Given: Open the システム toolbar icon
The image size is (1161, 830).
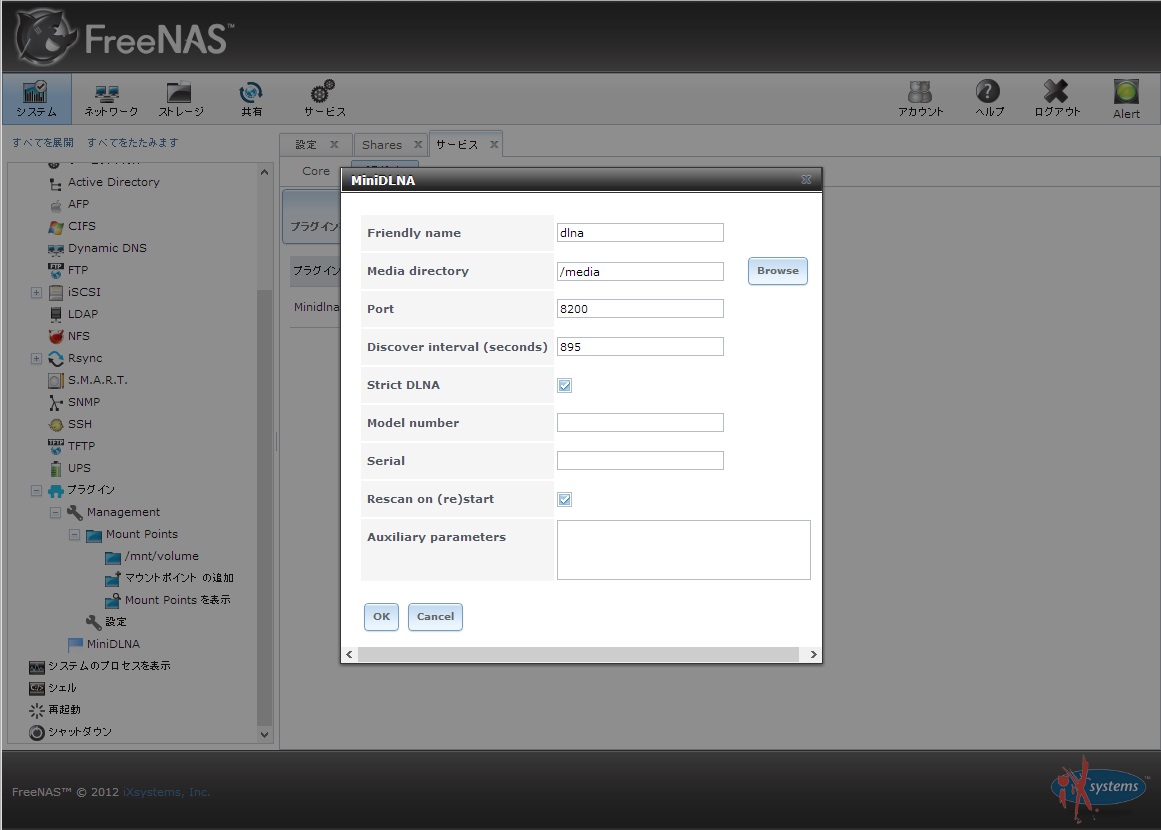Looking at the screenshot, I should pos(36,98).
